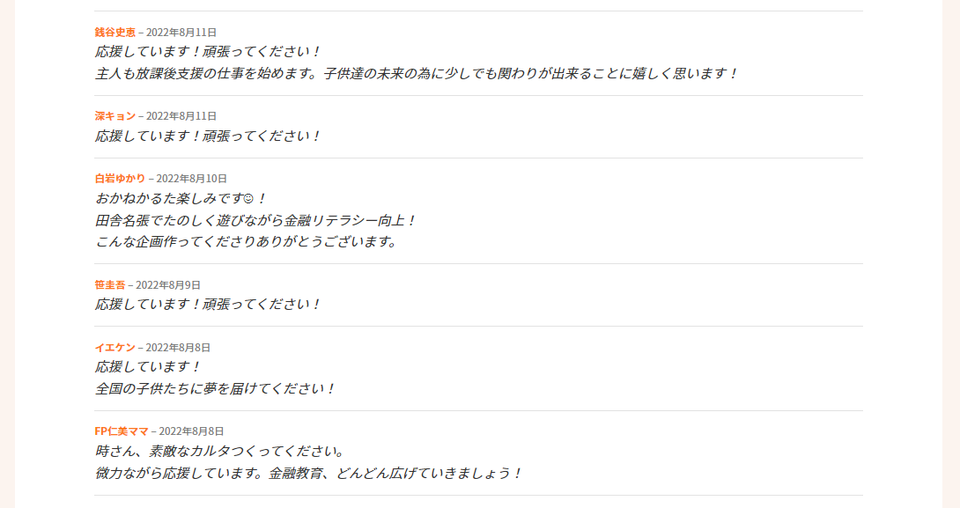Click the こんな企画作ってくださり thank-you line
The width and height of the screenshot is (960, 508).
[x=246, y=242]
